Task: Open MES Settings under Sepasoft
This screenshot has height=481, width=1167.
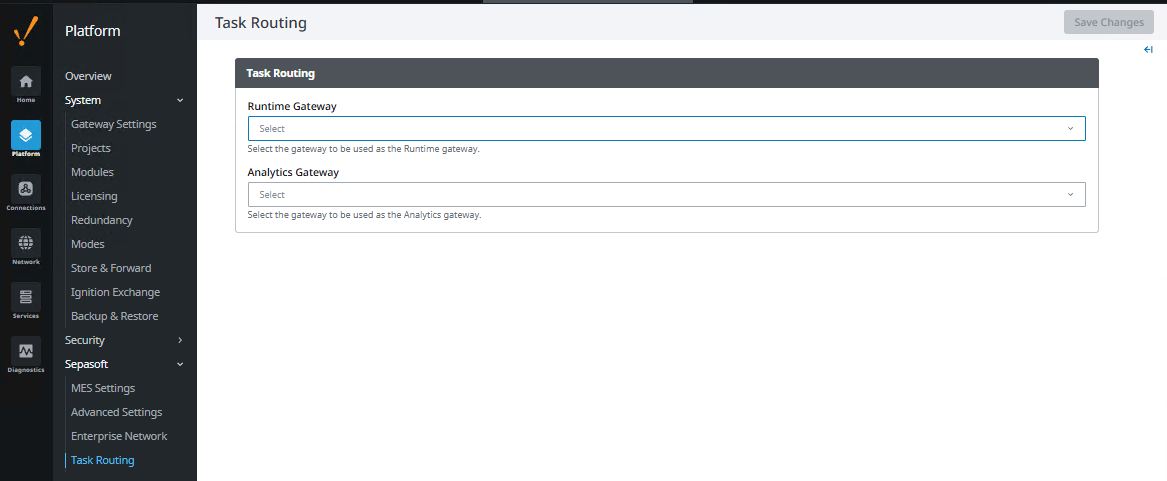Action: pos(102,388)
